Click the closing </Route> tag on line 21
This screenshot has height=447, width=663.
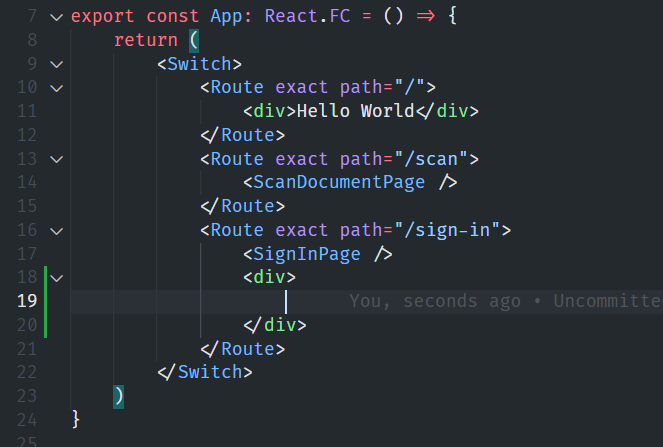click(243, 349)
